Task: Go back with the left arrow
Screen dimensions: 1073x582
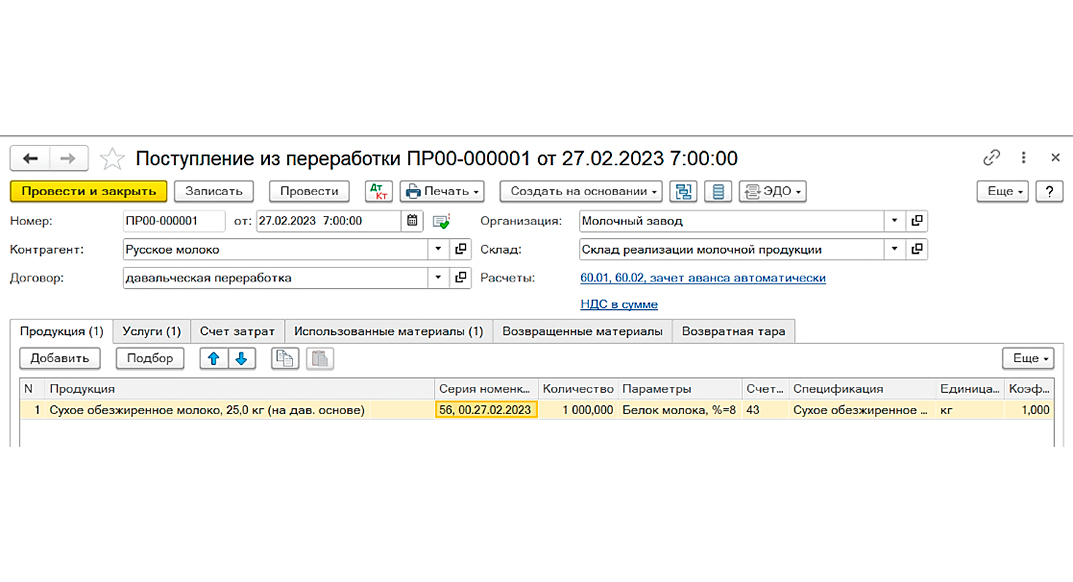Action: (31, 158)
